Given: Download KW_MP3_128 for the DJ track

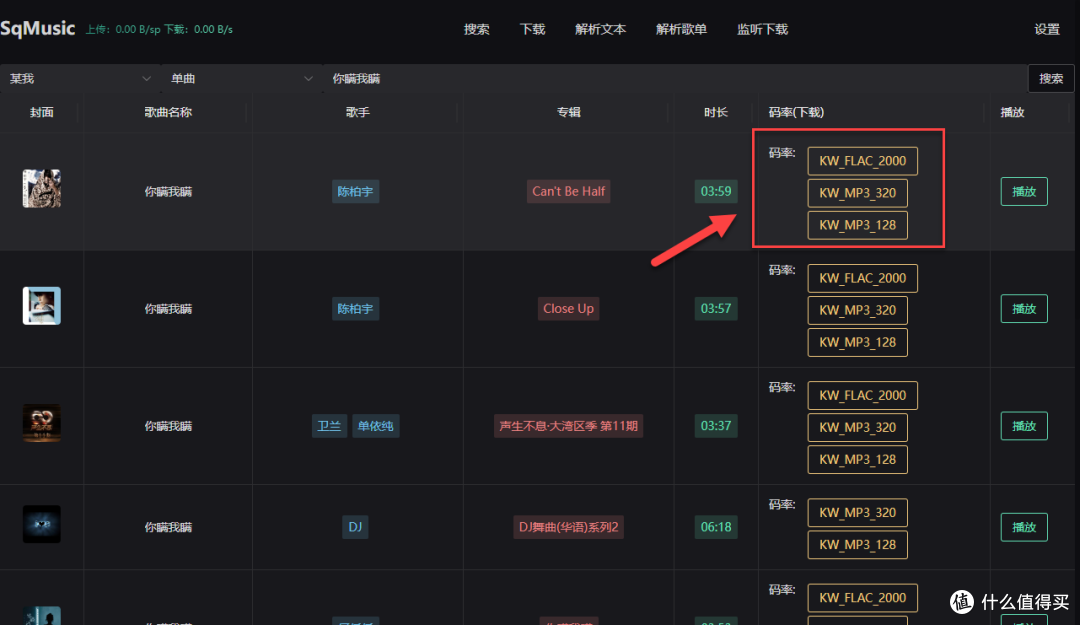Looking at the screenshot, I should 857,545.
